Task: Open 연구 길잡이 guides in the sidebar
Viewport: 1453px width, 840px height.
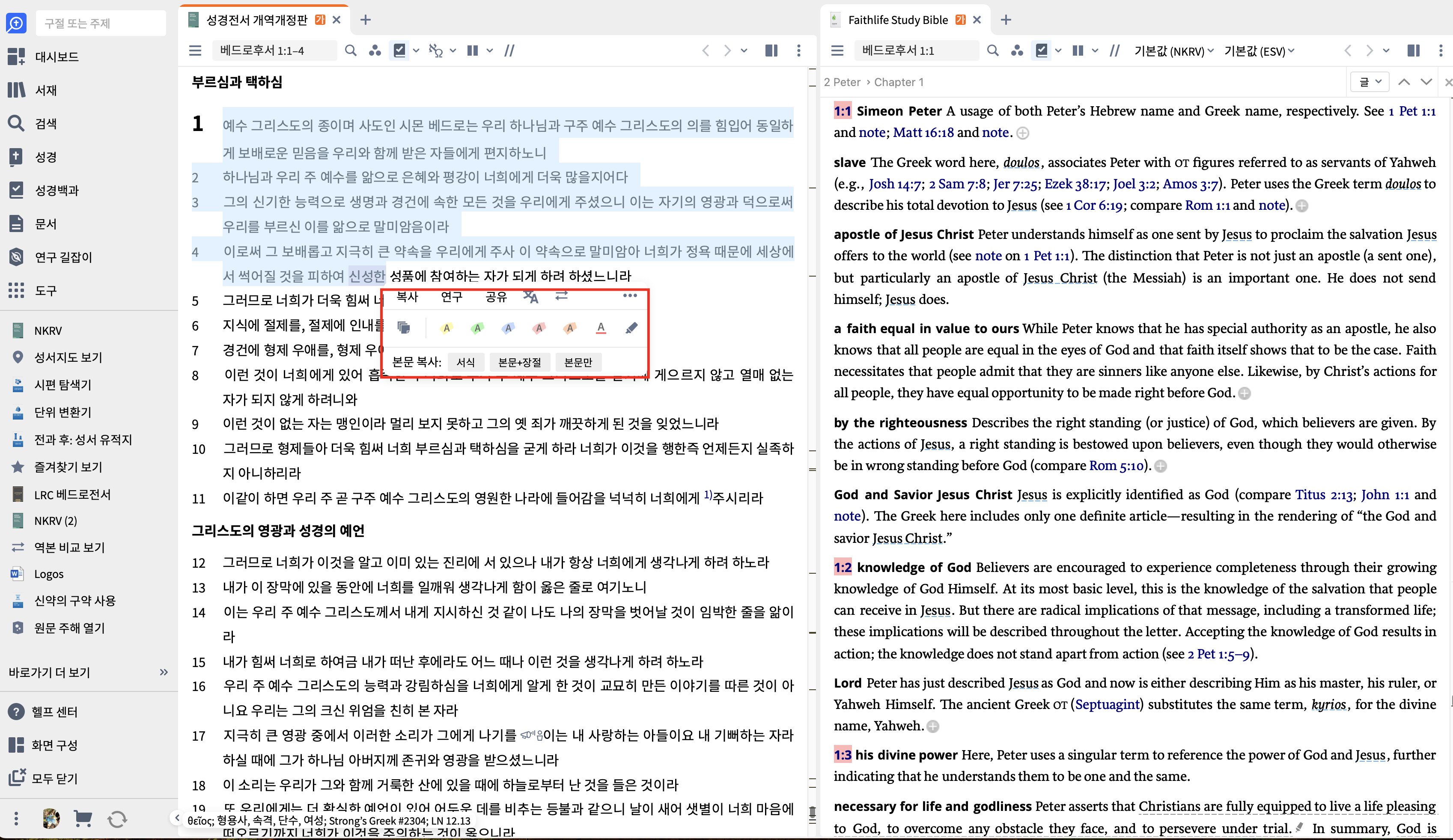Action: point(50,257)
